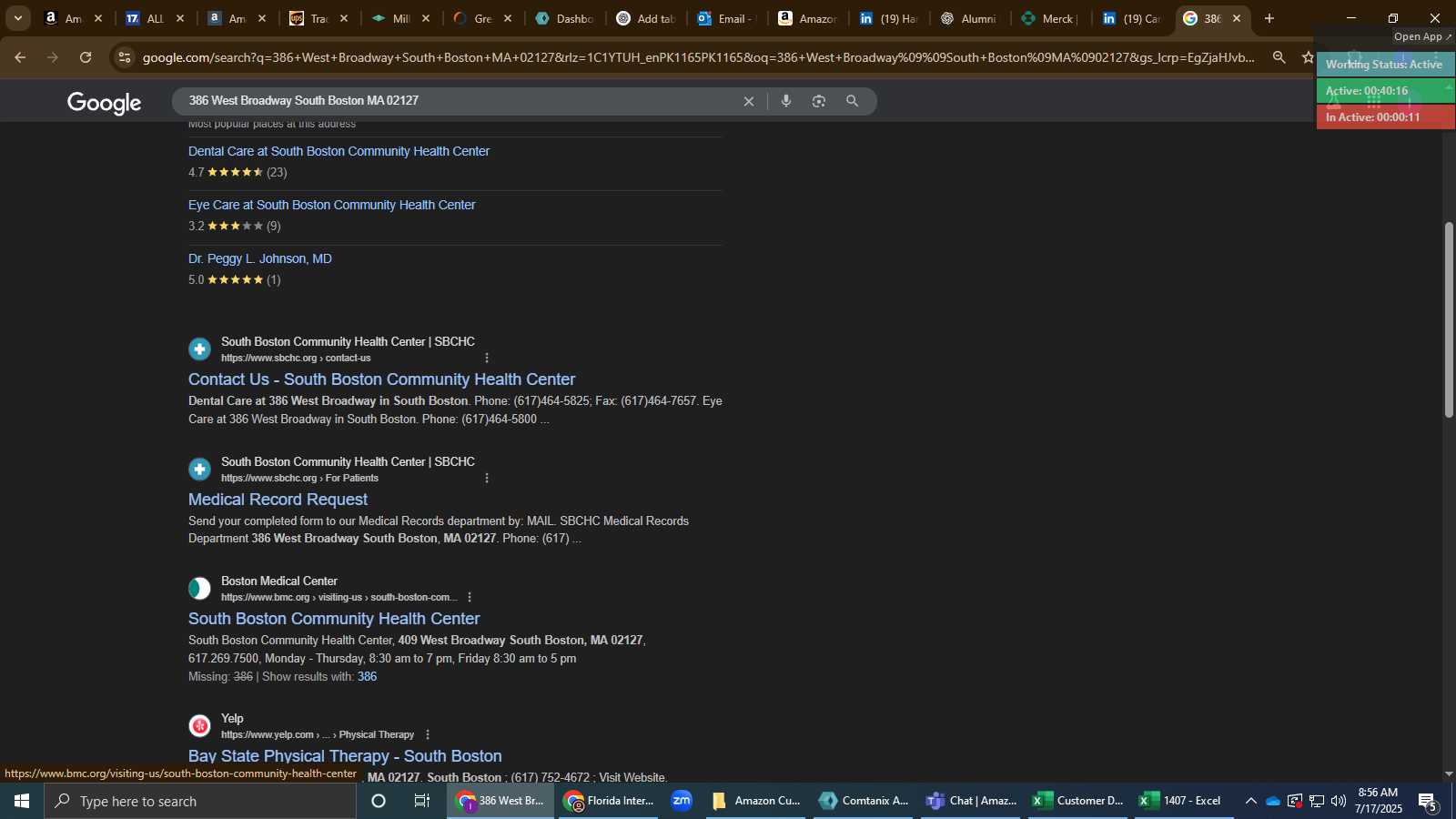Open Windows Start menu
The image size is (1456, 819).
(22, 801)
